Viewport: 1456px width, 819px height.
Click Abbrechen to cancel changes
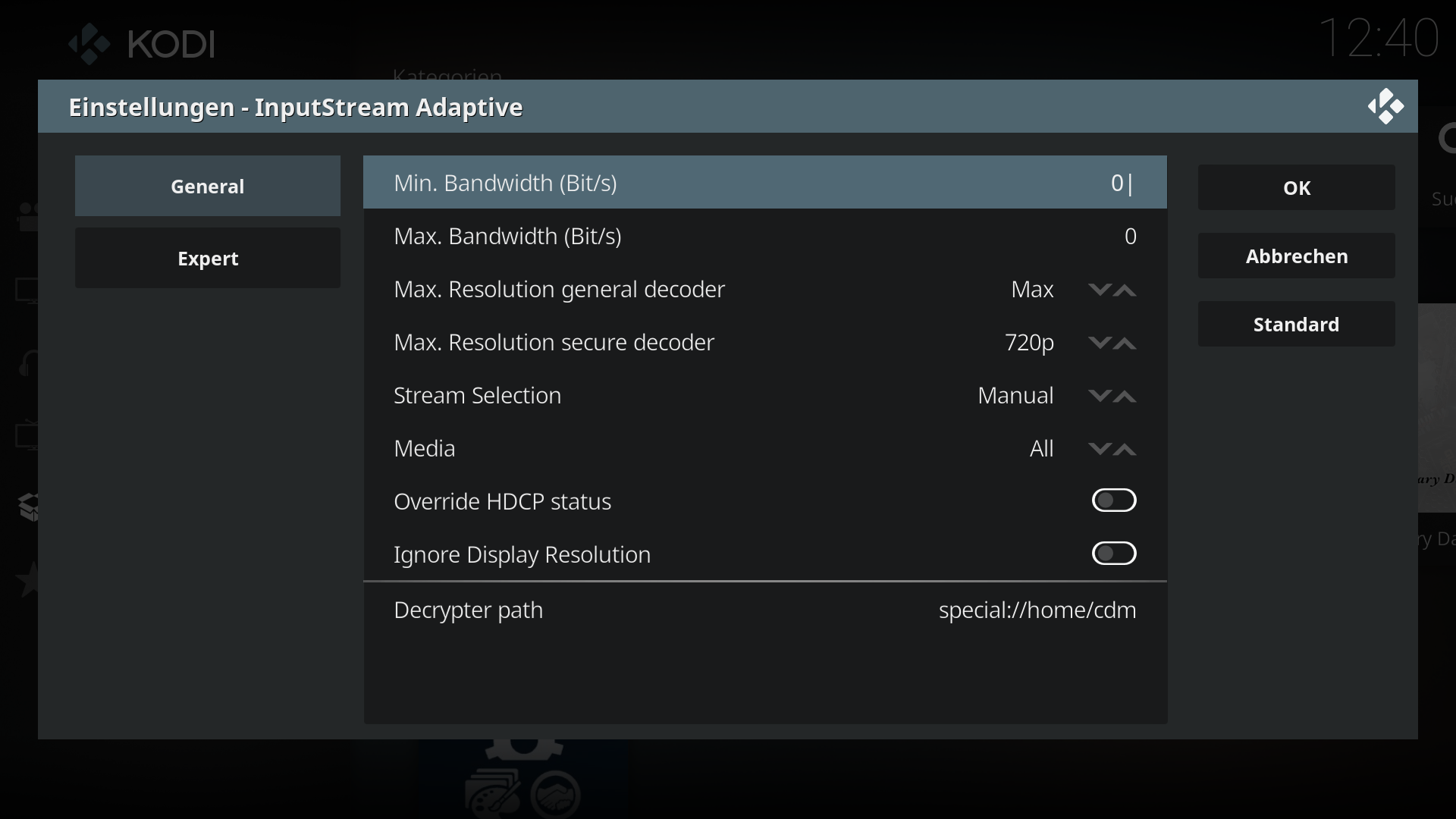(x=1297, y=256)
